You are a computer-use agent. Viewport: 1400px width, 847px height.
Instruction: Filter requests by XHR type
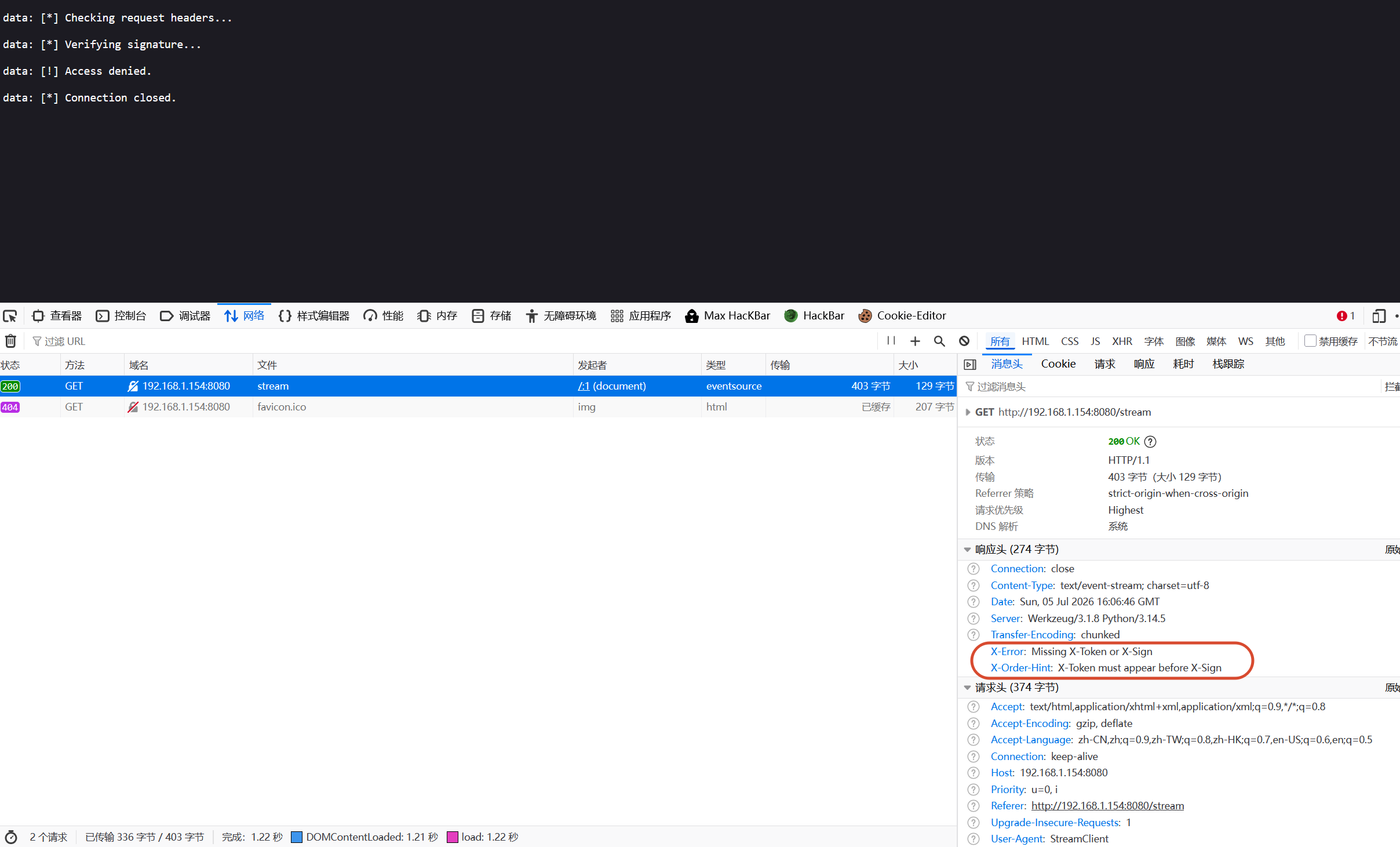click(x=1122, y=341)
